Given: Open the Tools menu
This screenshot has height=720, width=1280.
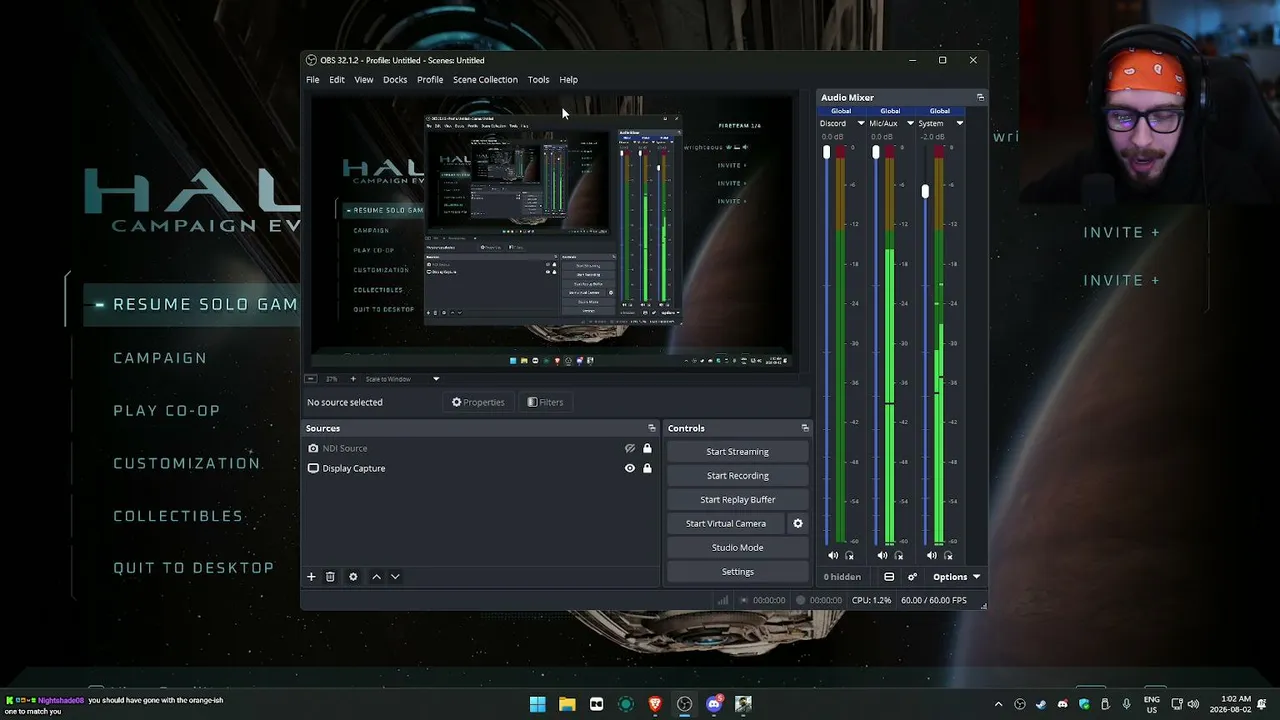Looking at the screenshot, I should (x=538, y=80).
